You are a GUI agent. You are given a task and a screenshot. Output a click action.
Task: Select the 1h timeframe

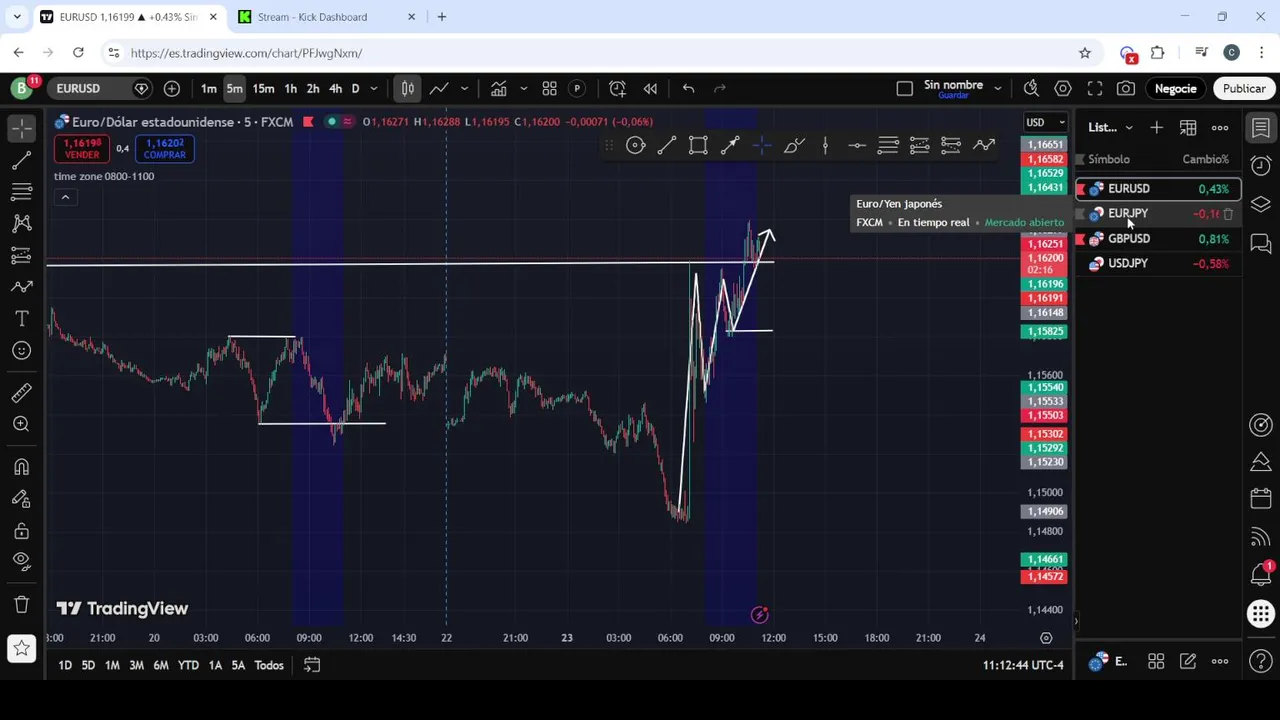pos(290,88)
